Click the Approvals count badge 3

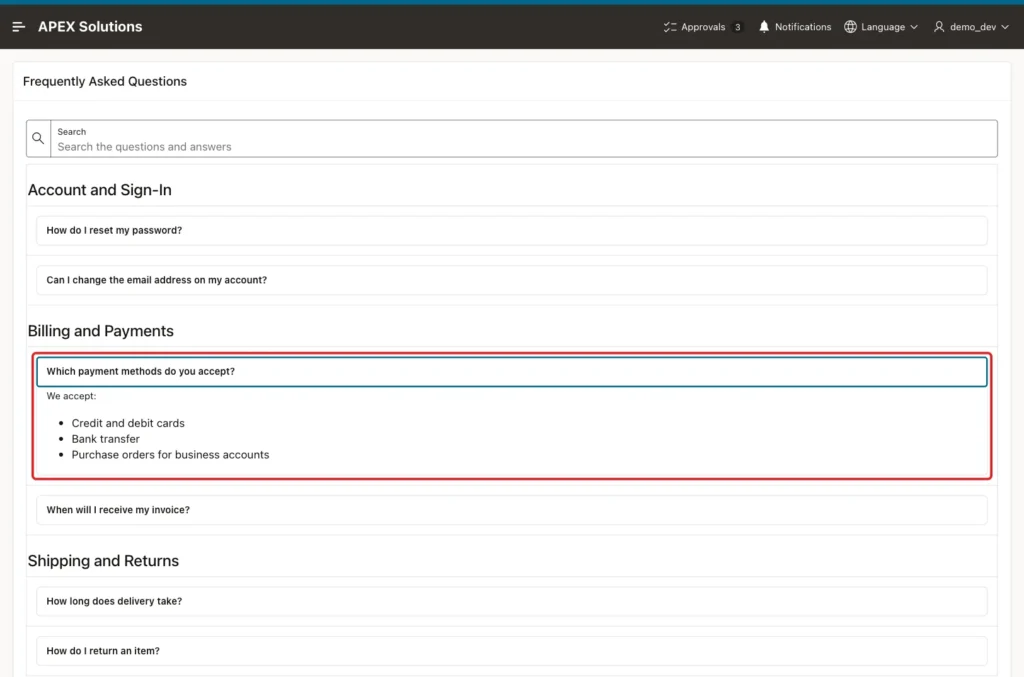pos(737,27)
